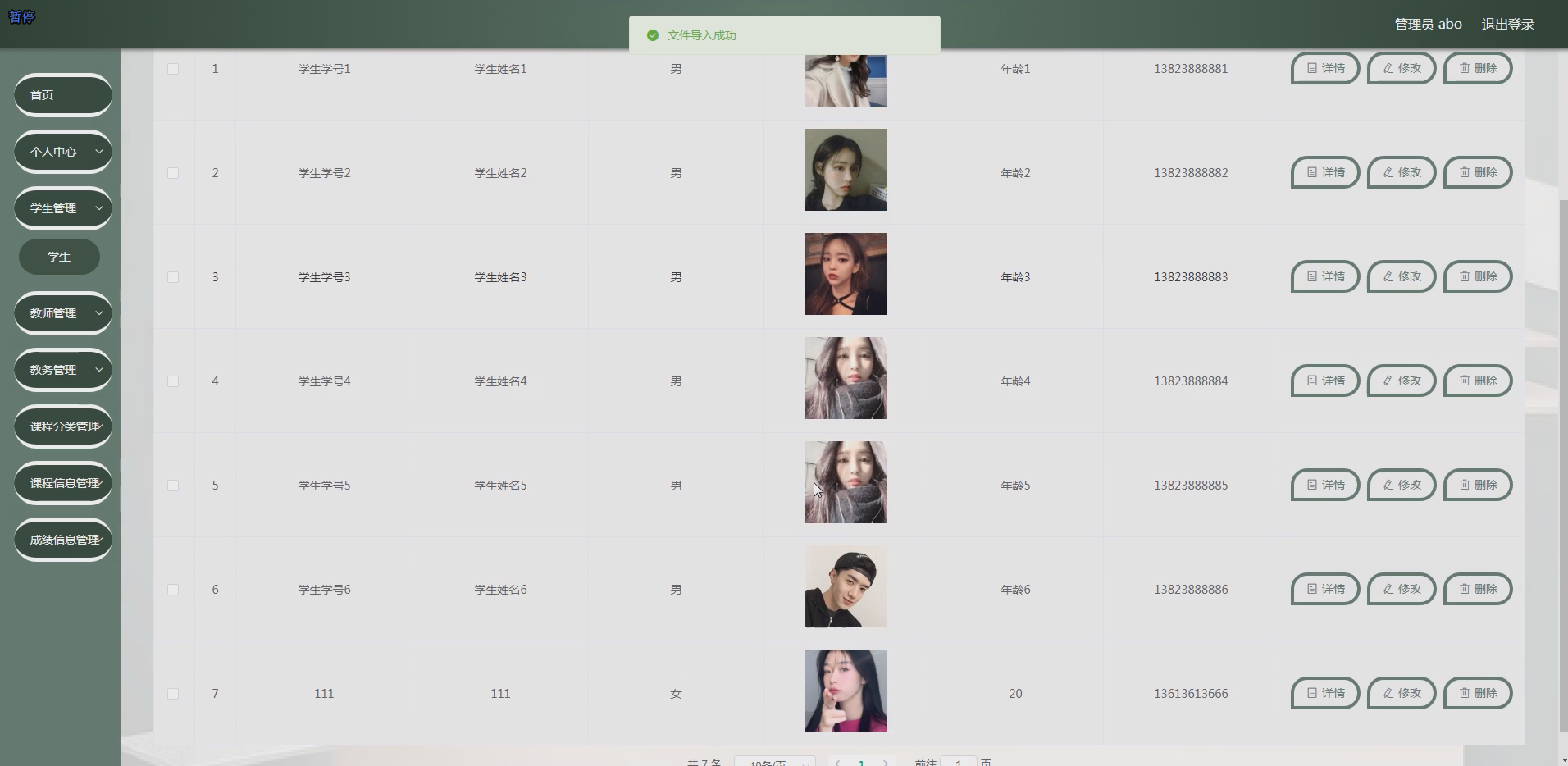Open 详情 for student 学生学号4
Screen dimensions: 1568x766
click(x=1325, y=381)
